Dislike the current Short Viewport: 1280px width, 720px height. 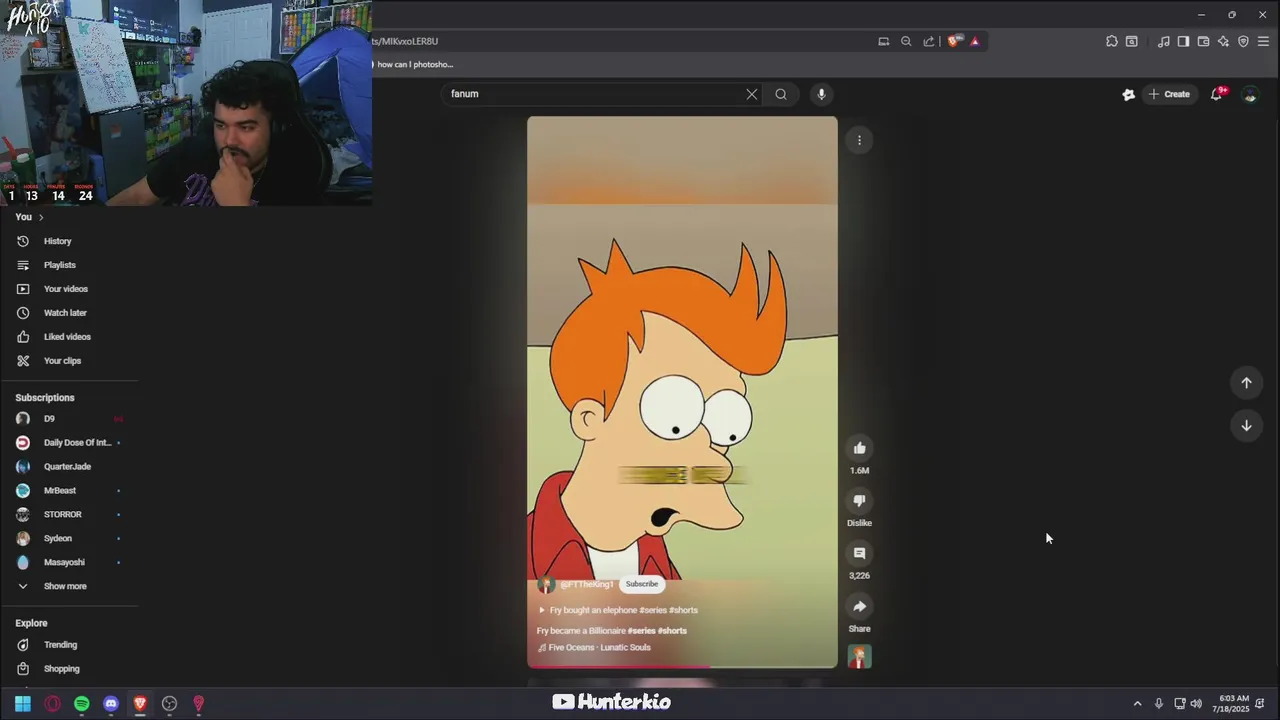859,501
